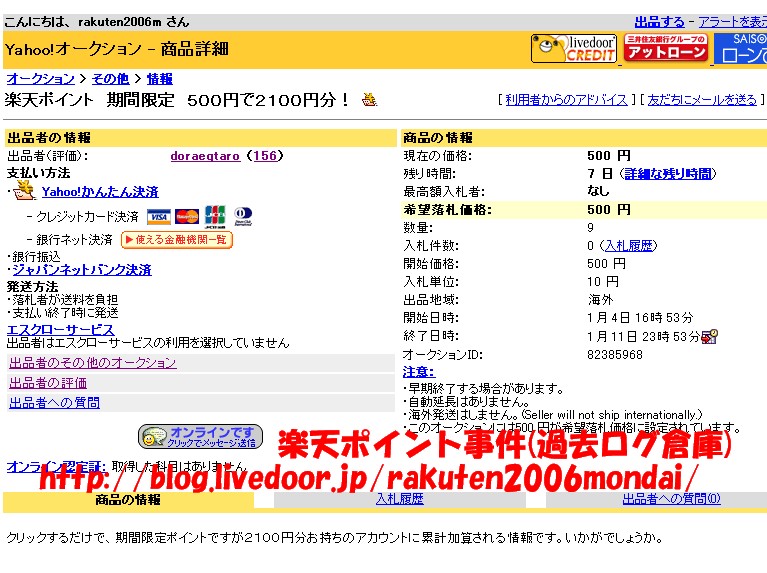
Task: Open 出品者の評価 link
Action: [48, 383]
